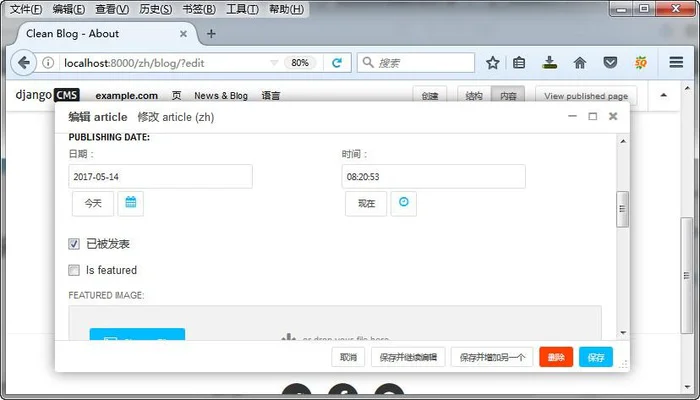
Task: Toggle the 已被发表 checkbox
Action: [74, 244]
